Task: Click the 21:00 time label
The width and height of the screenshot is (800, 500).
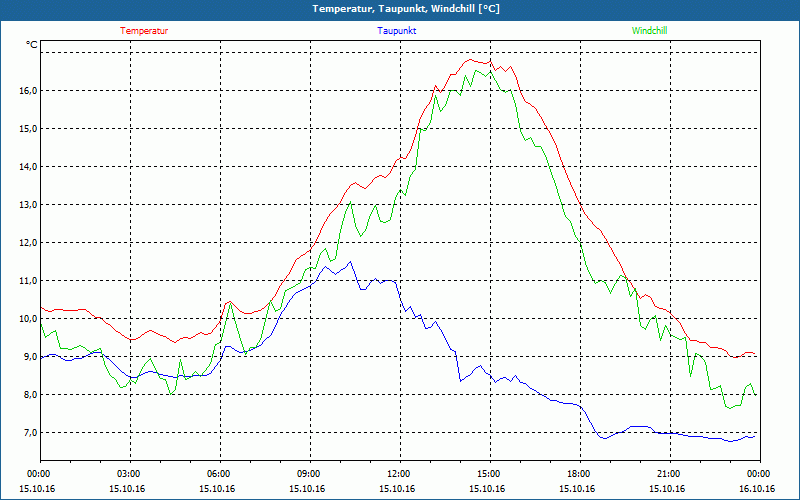Action: 667,474
